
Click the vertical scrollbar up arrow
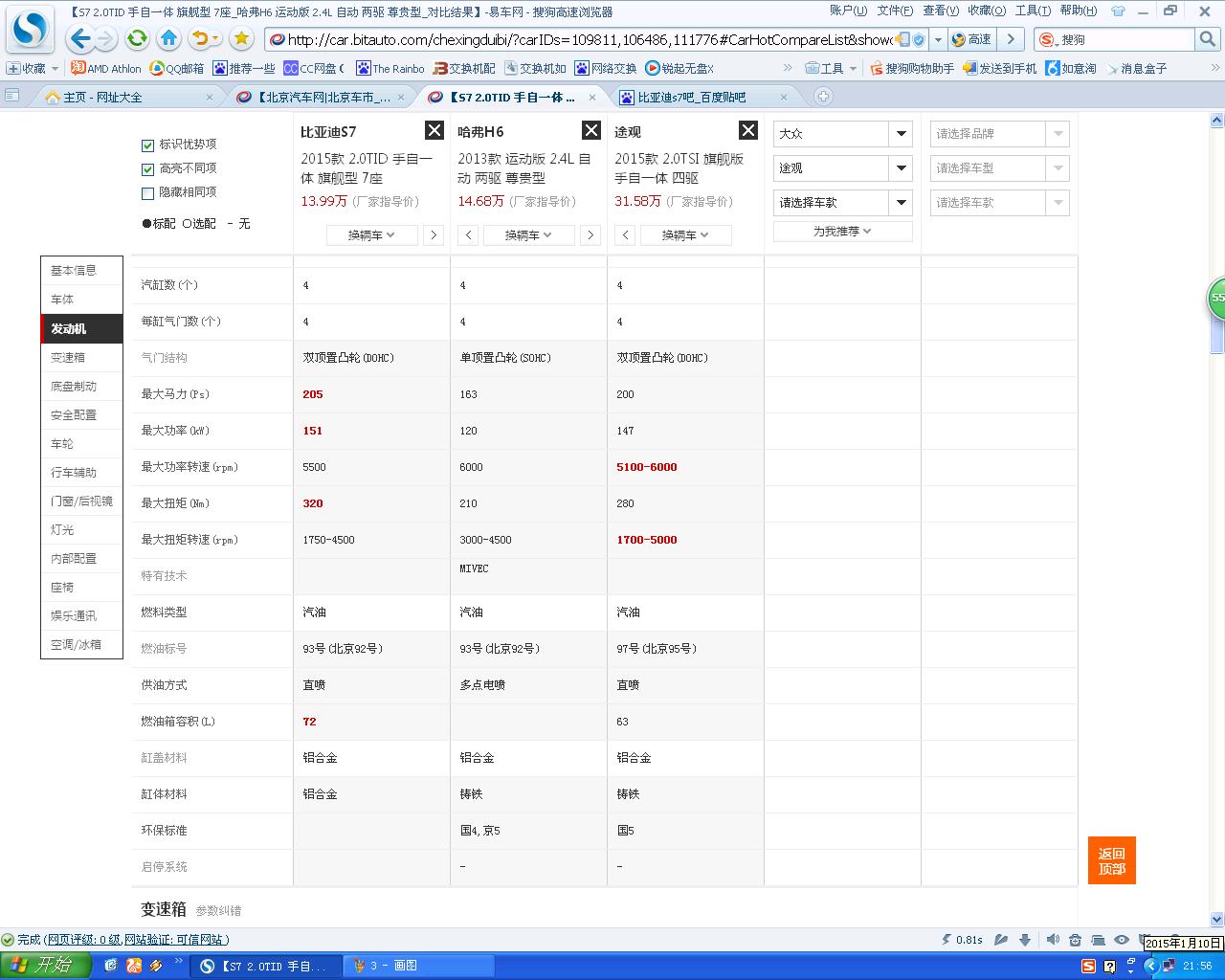coord(1217,121)
